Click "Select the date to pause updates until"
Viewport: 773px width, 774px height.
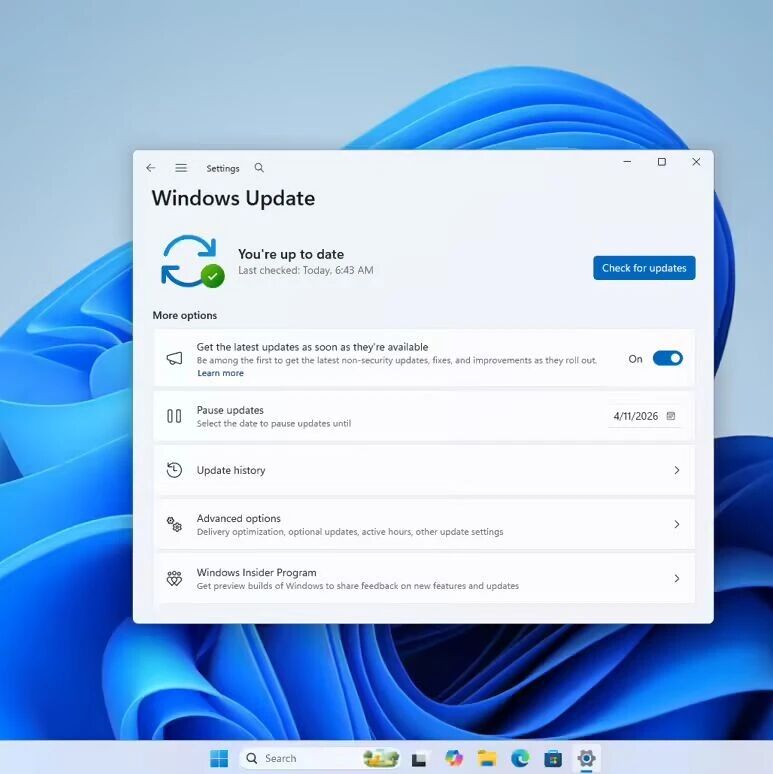(x=273, y=424)
